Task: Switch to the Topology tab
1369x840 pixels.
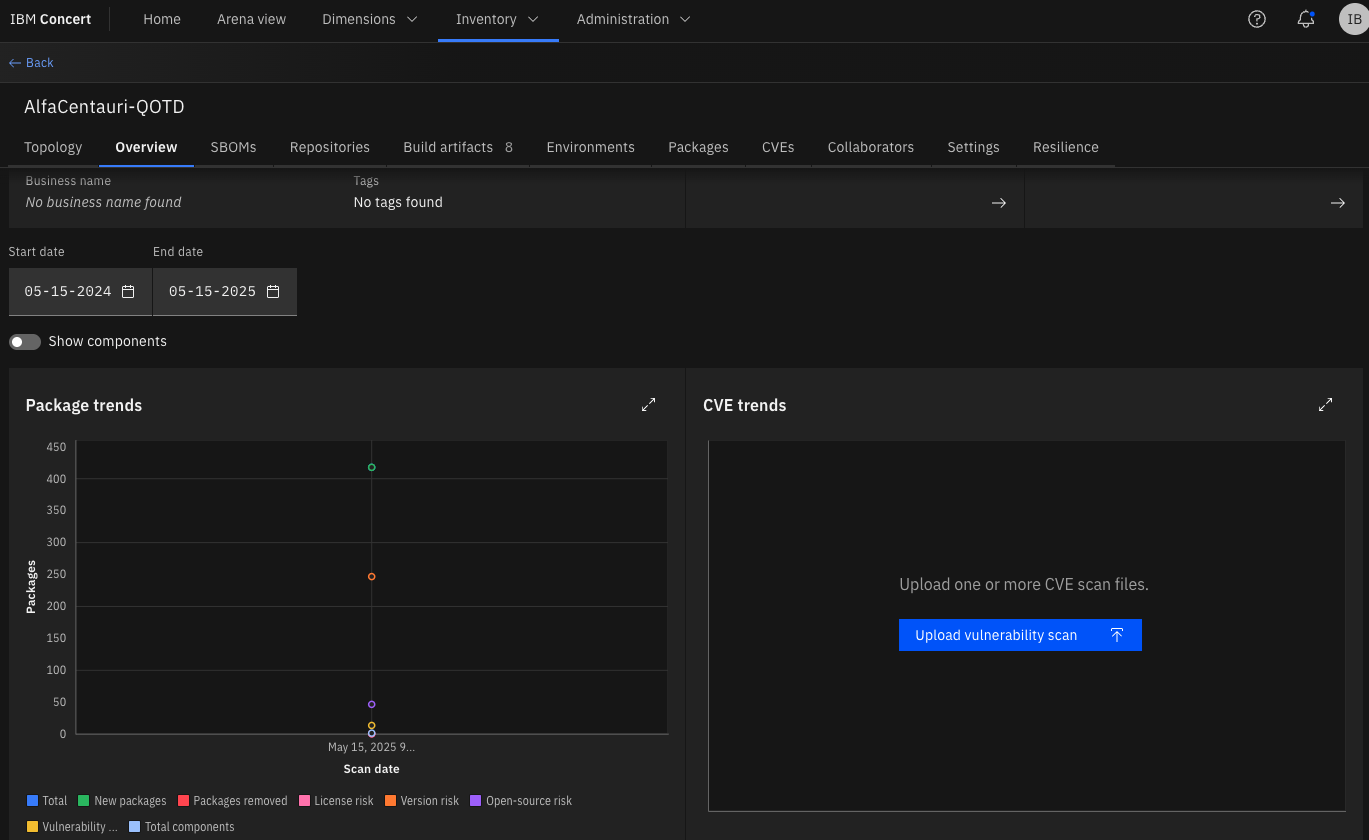Action: point(53,147)
